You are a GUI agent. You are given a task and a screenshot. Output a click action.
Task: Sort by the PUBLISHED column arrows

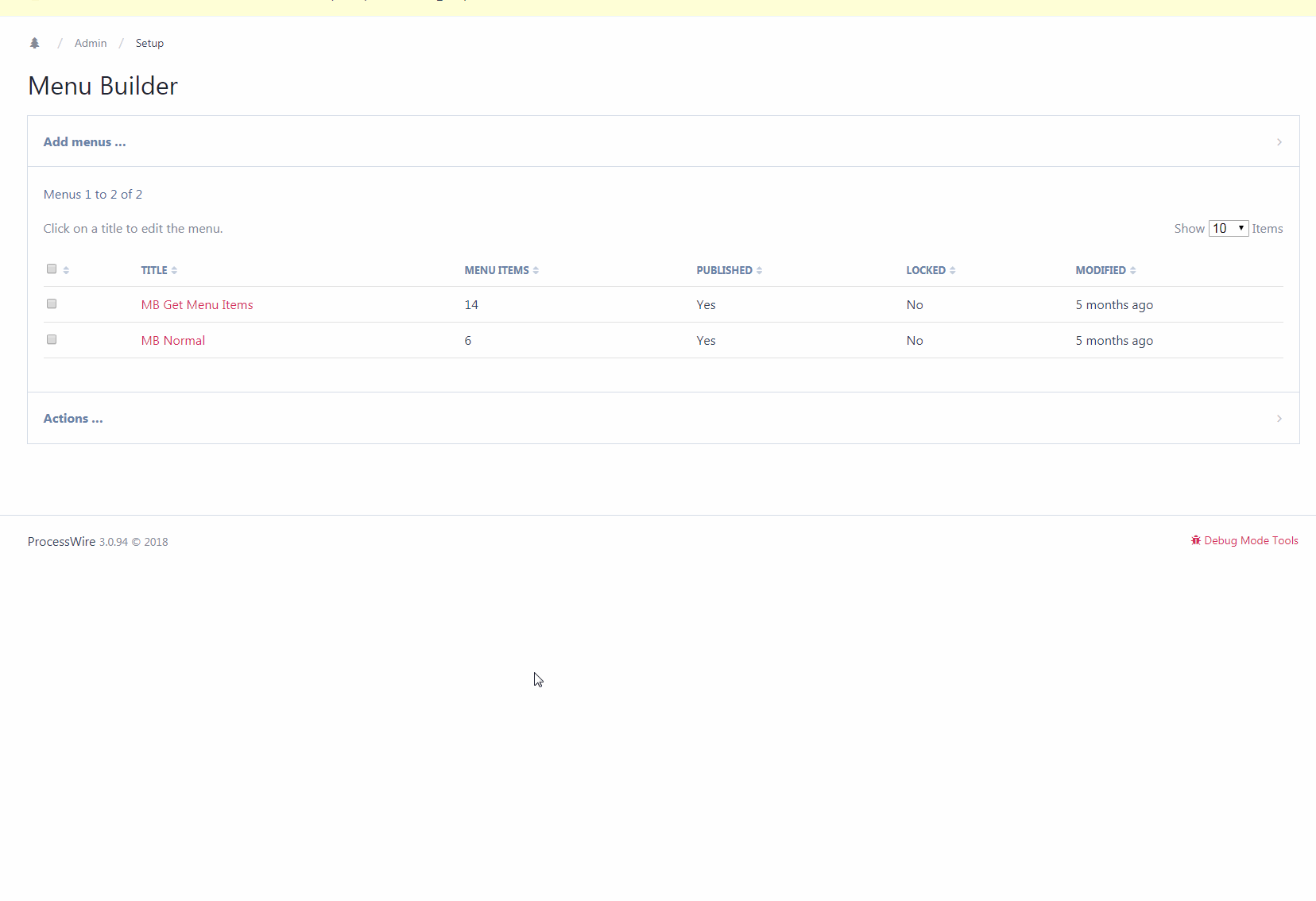758,270
